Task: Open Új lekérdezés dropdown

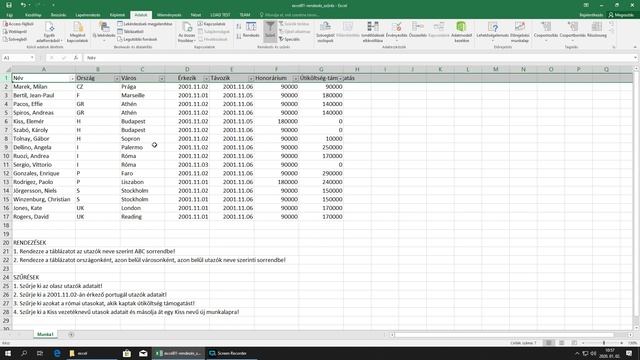Action: point(104,32)
